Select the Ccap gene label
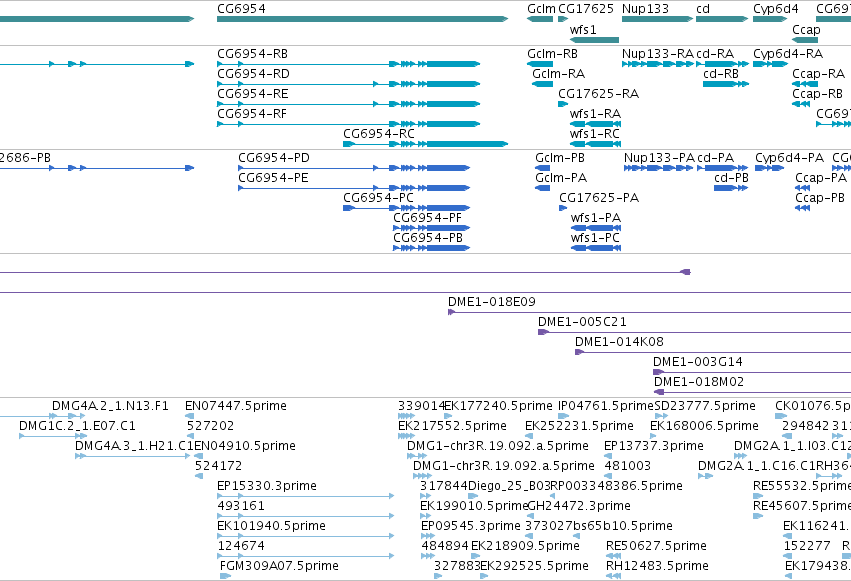The height and width of the screenshot is (581, 851). [806, 29]
